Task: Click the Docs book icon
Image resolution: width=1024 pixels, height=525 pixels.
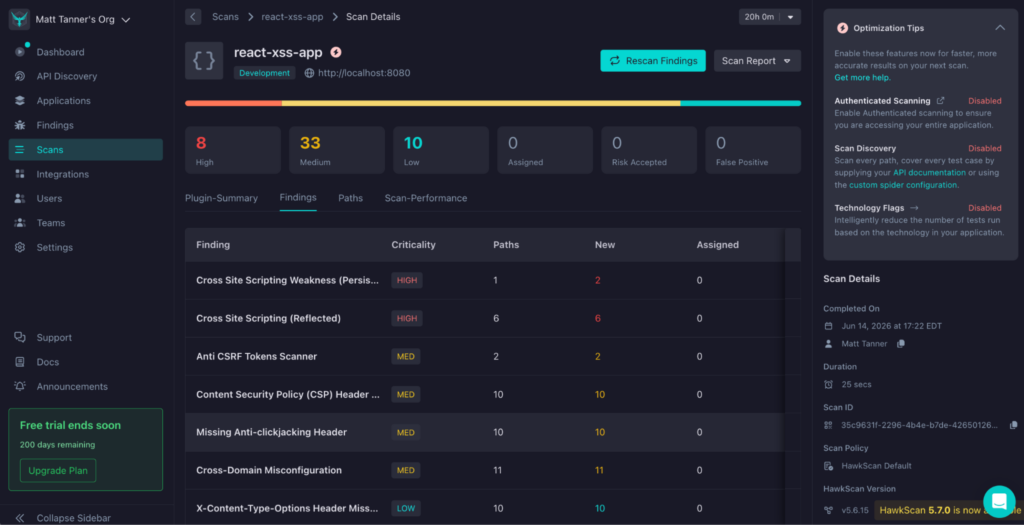Action: (20, 362)
